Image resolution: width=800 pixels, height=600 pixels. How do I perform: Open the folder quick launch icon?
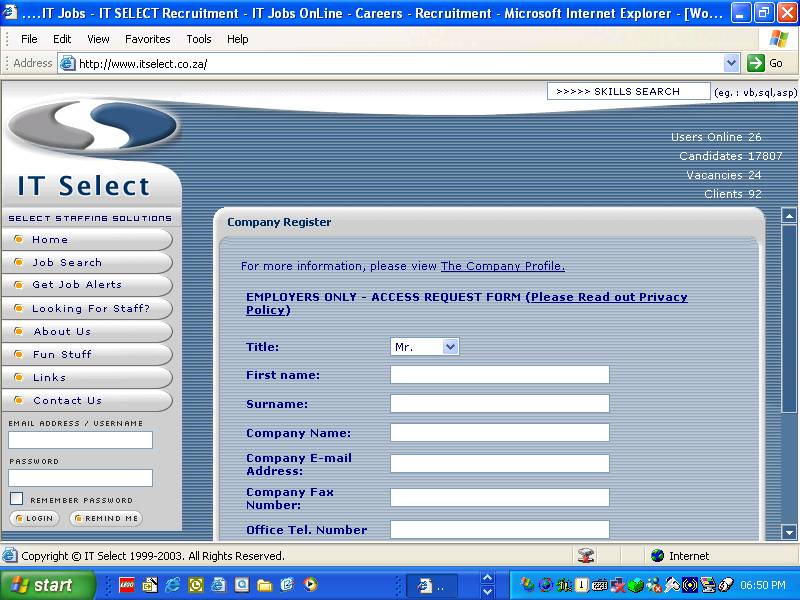pyautogui.click(x=264, y=585)
